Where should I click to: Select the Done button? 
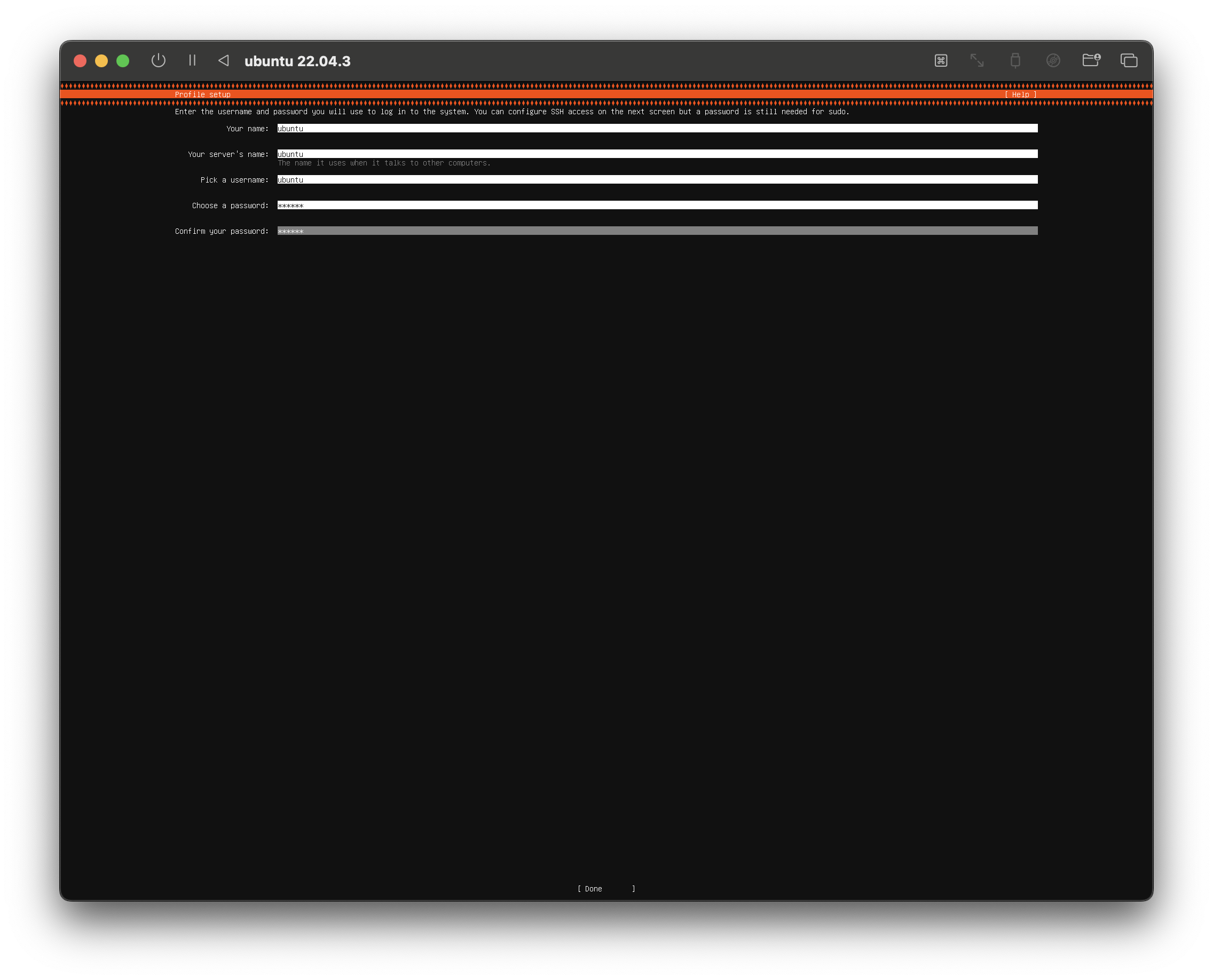click(606, 889)
